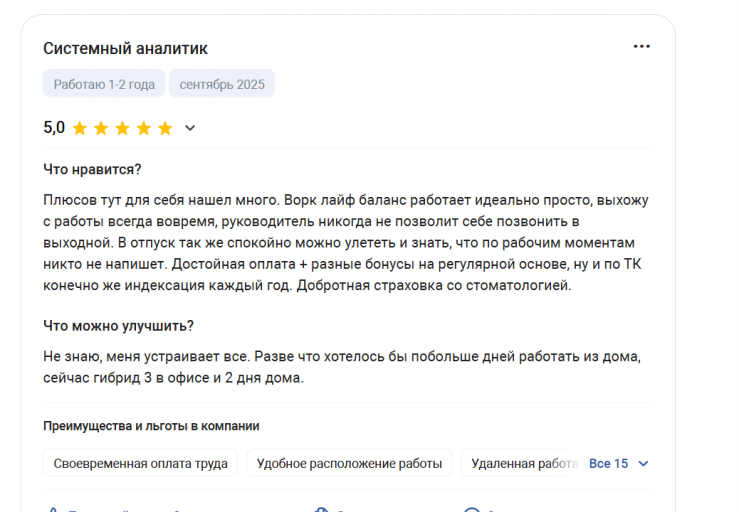The width and height of the screenshot is (739, 512).
Task: Click the 'Что нравится?' heading
Action: 92,169
